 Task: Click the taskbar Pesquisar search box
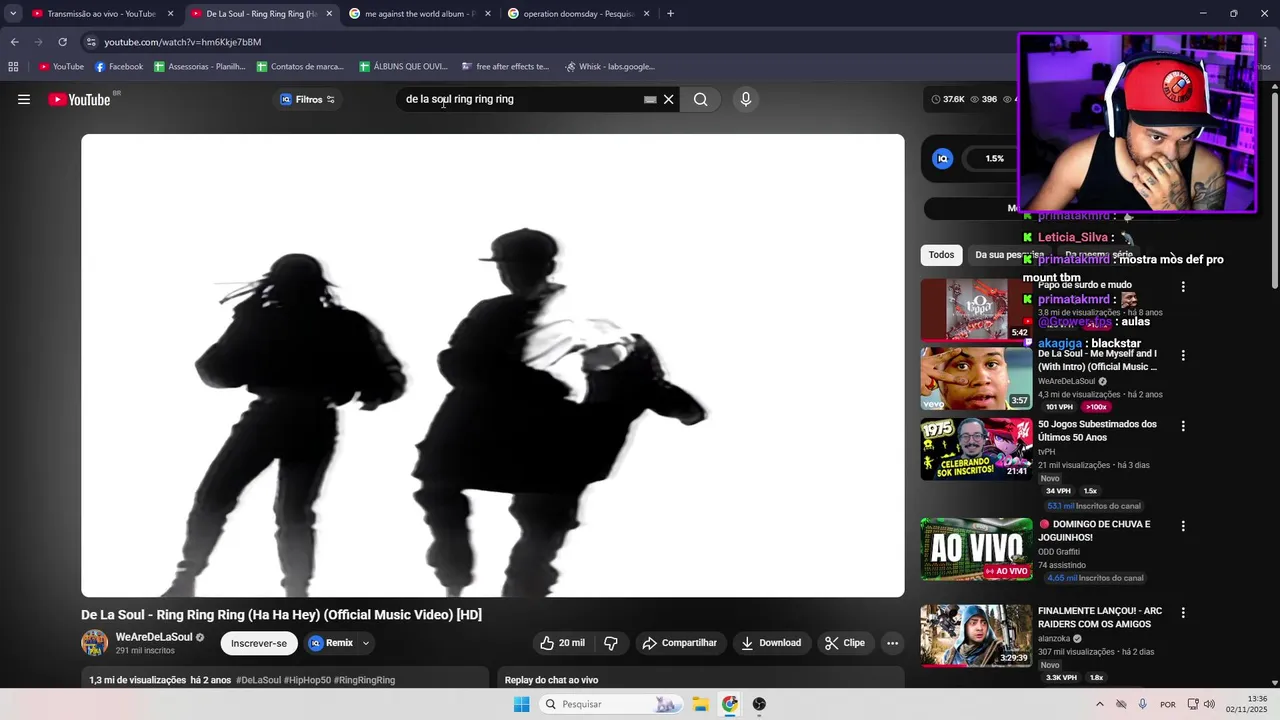(x=612, y=704)
